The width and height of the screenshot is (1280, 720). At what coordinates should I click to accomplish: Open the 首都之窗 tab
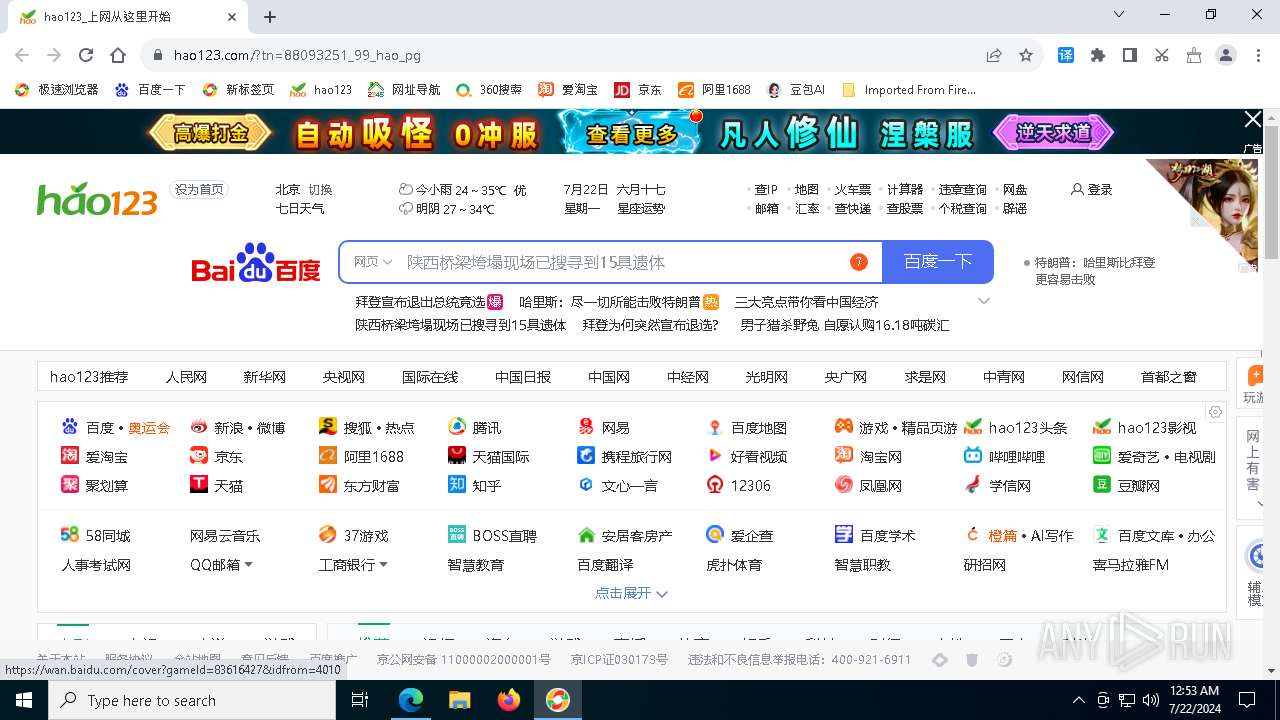point(1169,377)
